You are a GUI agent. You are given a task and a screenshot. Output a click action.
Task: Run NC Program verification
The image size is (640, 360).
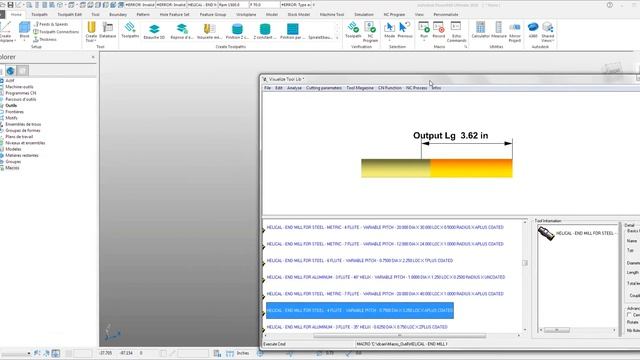coord(370,31)
